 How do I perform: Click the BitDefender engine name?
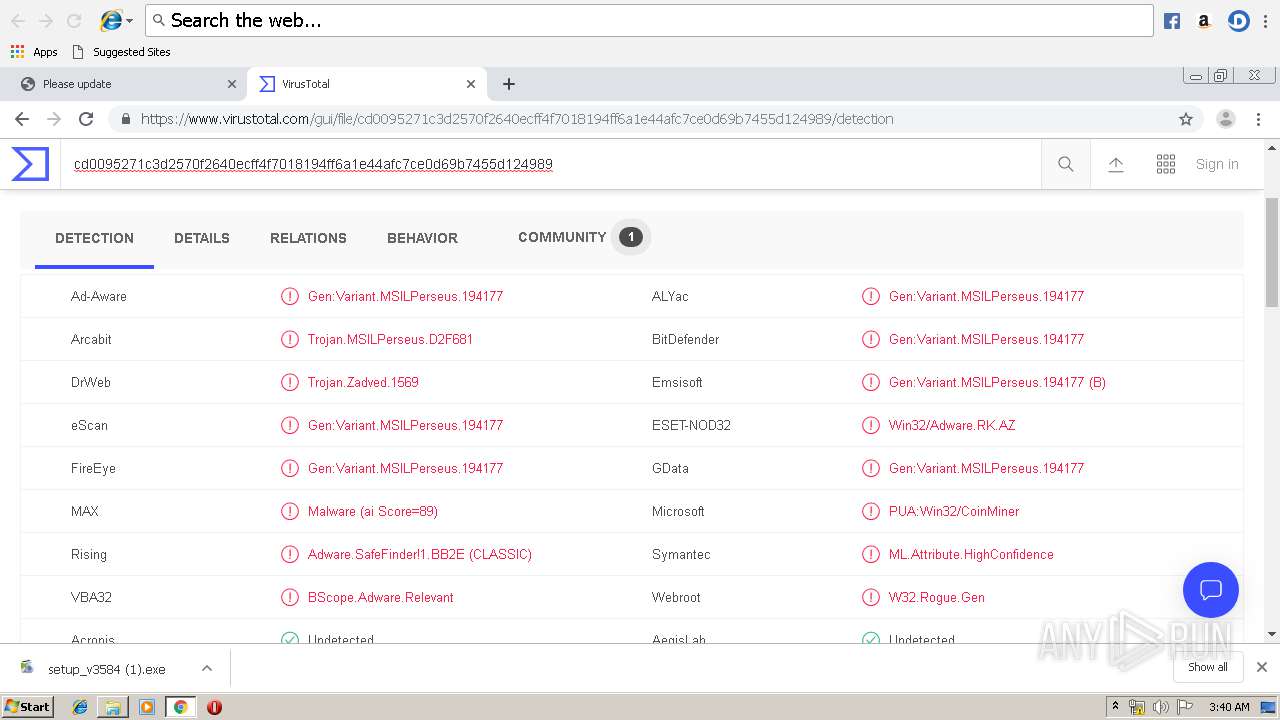(685, 339)
